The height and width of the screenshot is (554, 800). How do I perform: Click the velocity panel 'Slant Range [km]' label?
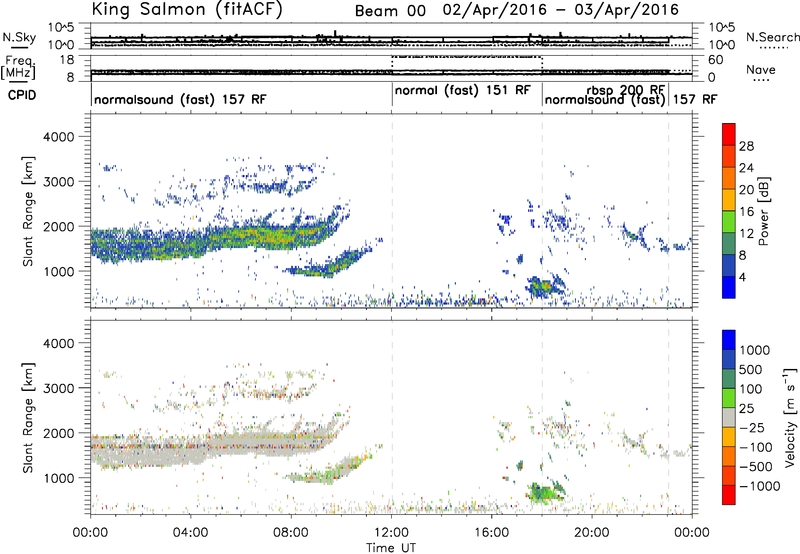tap(28, 418)
